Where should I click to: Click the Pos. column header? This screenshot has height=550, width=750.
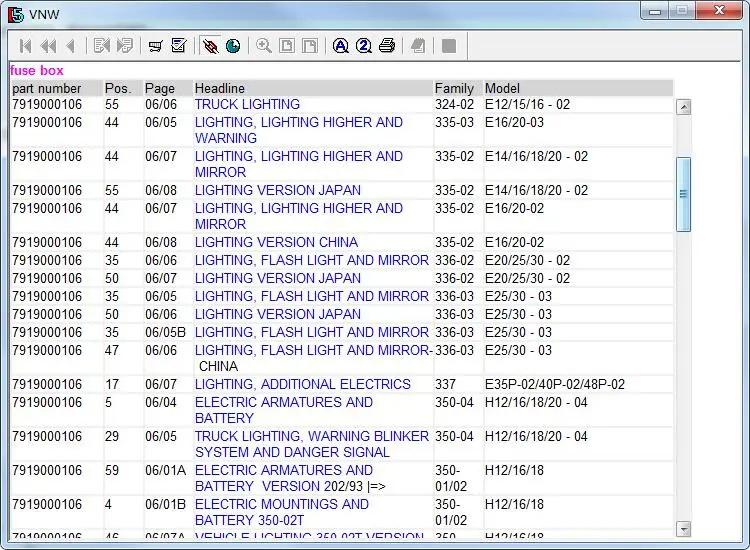pos(123,88)
